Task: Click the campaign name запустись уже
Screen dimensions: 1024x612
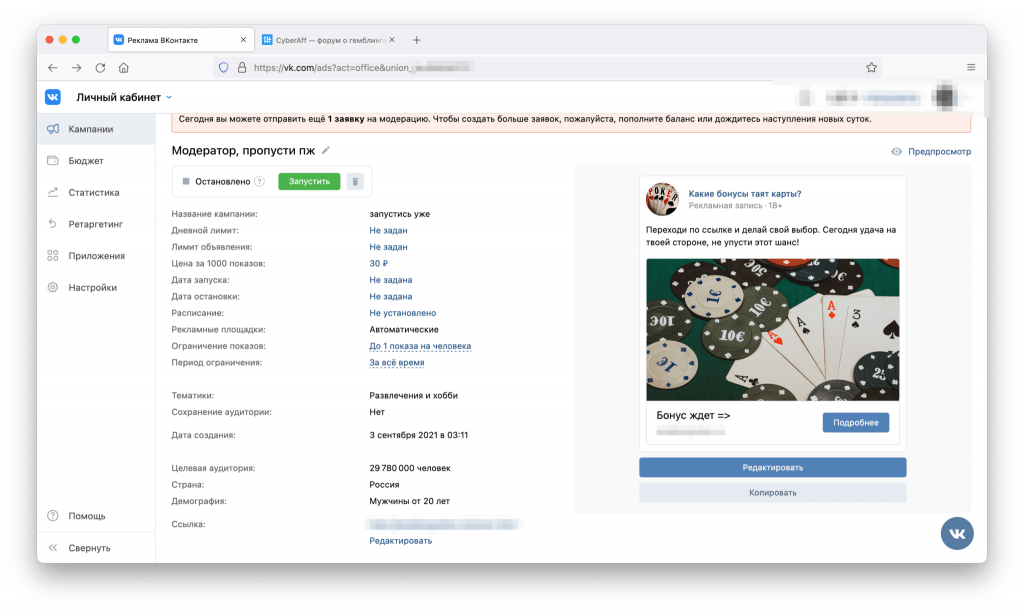Action: click(x=400, y=214)
